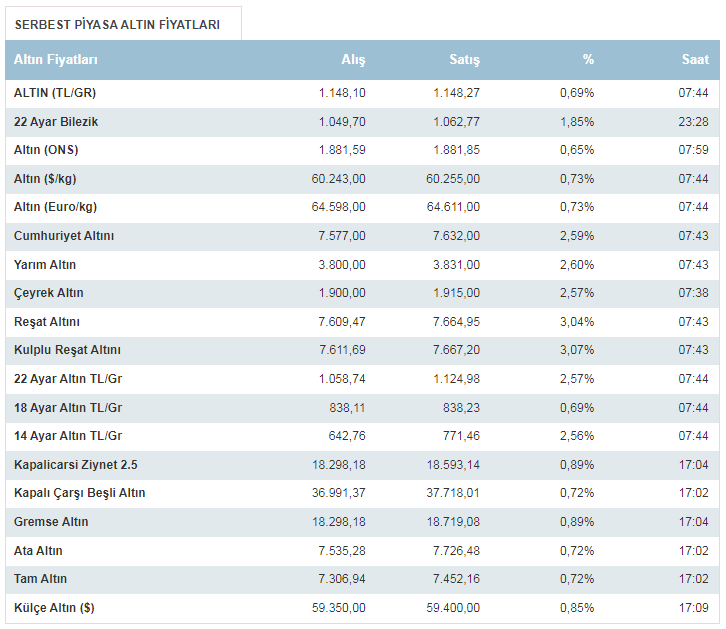Image resolution: width=726 pixels, height=629 pixels.
Task: Select the Altın ($/kg) row
Action: pos(48,179)
